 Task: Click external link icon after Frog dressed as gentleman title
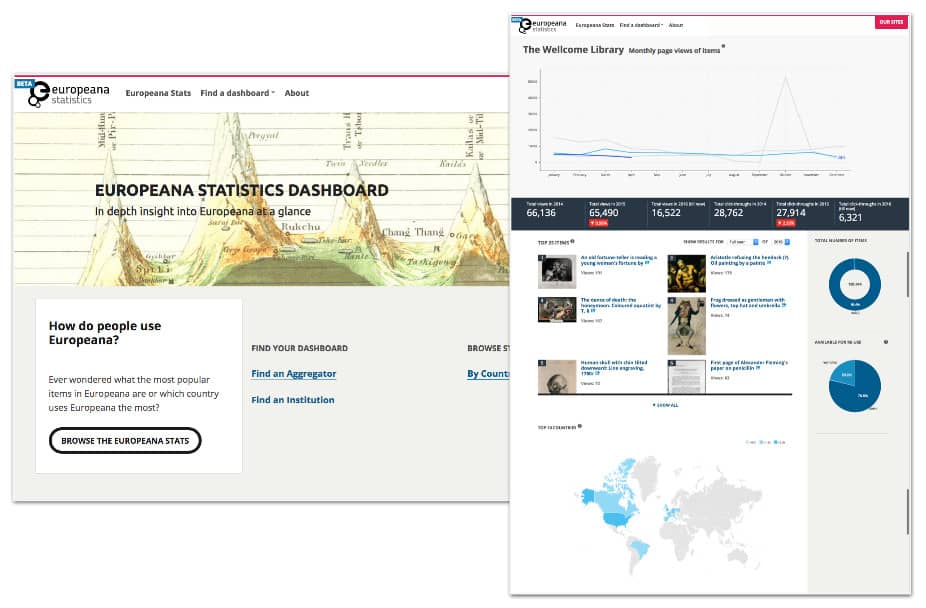click(784, 305)
